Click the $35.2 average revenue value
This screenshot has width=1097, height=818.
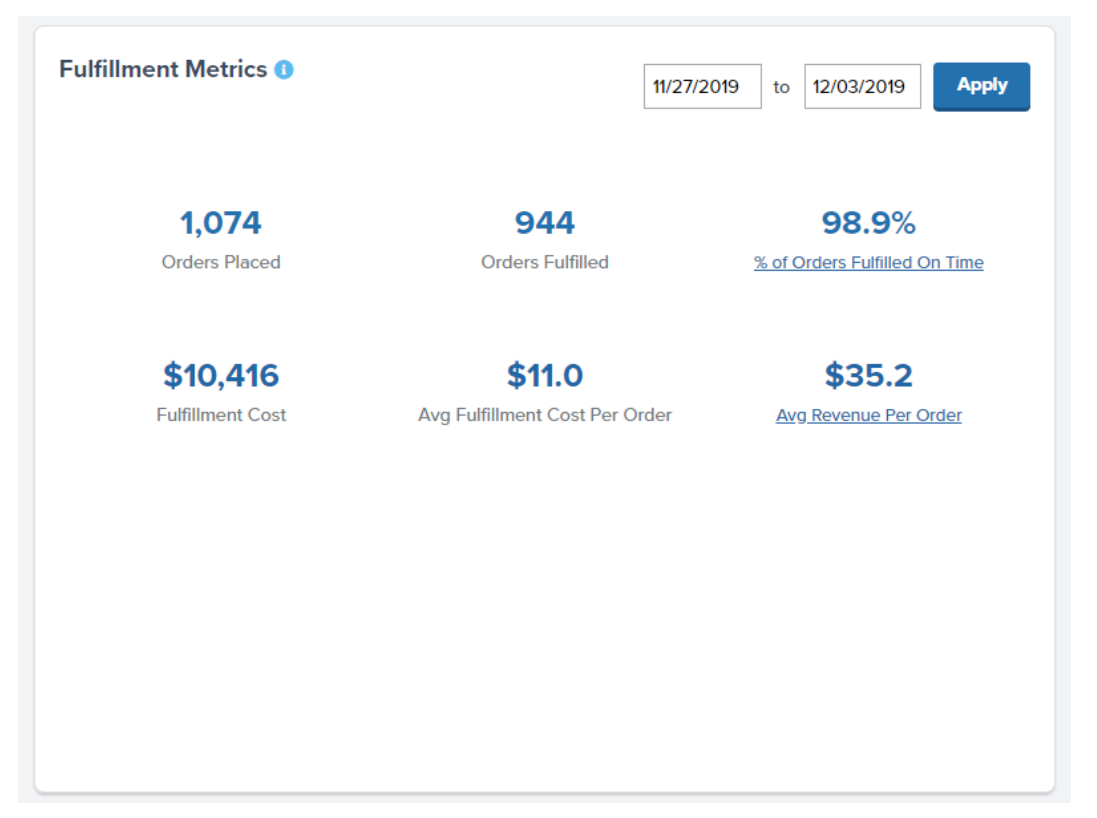[868, 376]
